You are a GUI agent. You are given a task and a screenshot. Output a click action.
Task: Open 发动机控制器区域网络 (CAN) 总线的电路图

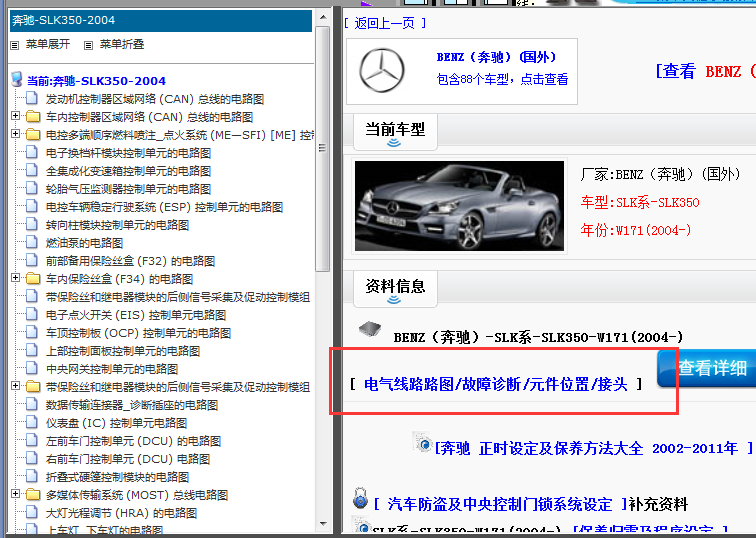point(155,99)
